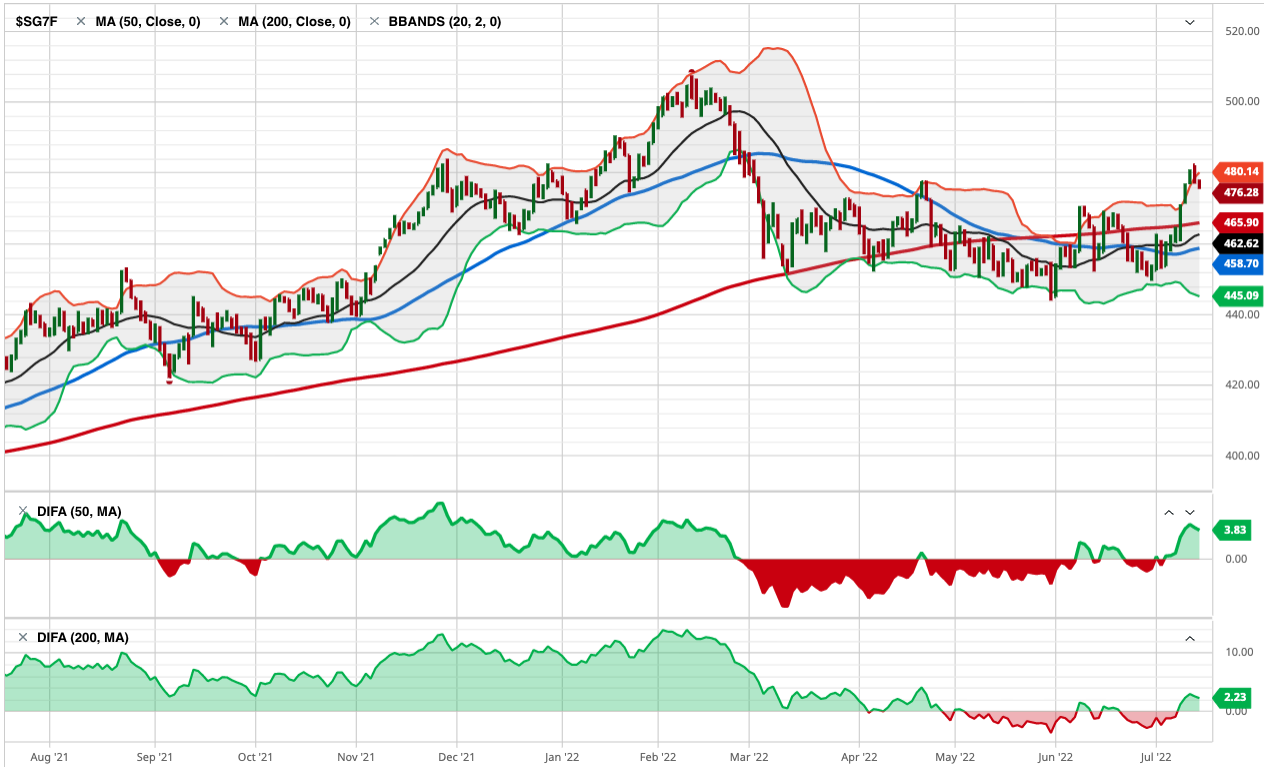Move DIFA (50, MA) panel down
Image resolution: width=1269 pixels, height=767 pixels.
(x=1190, y=512)
